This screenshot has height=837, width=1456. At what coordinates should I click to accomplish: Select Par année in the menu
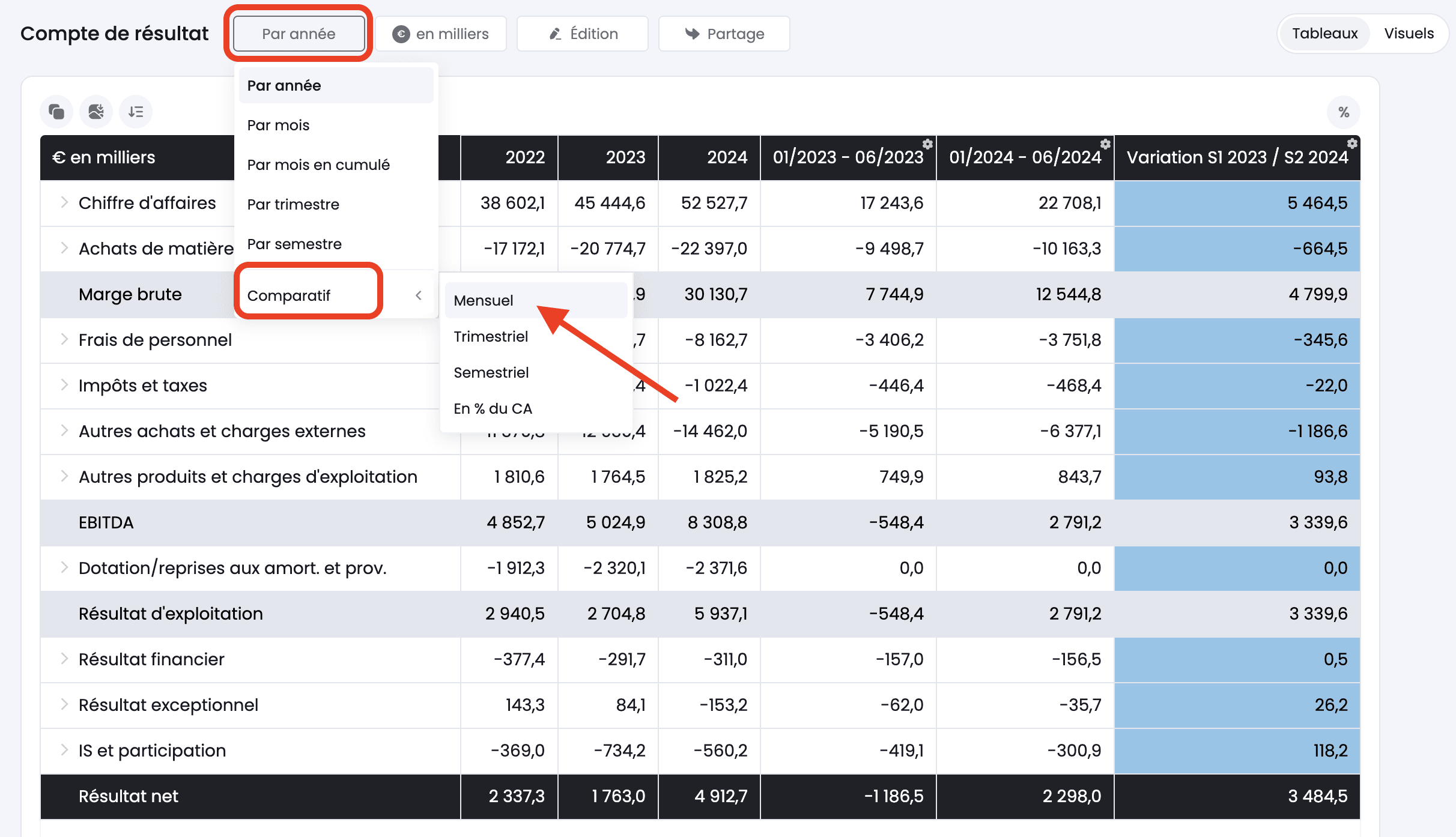(x=336, y=85)
